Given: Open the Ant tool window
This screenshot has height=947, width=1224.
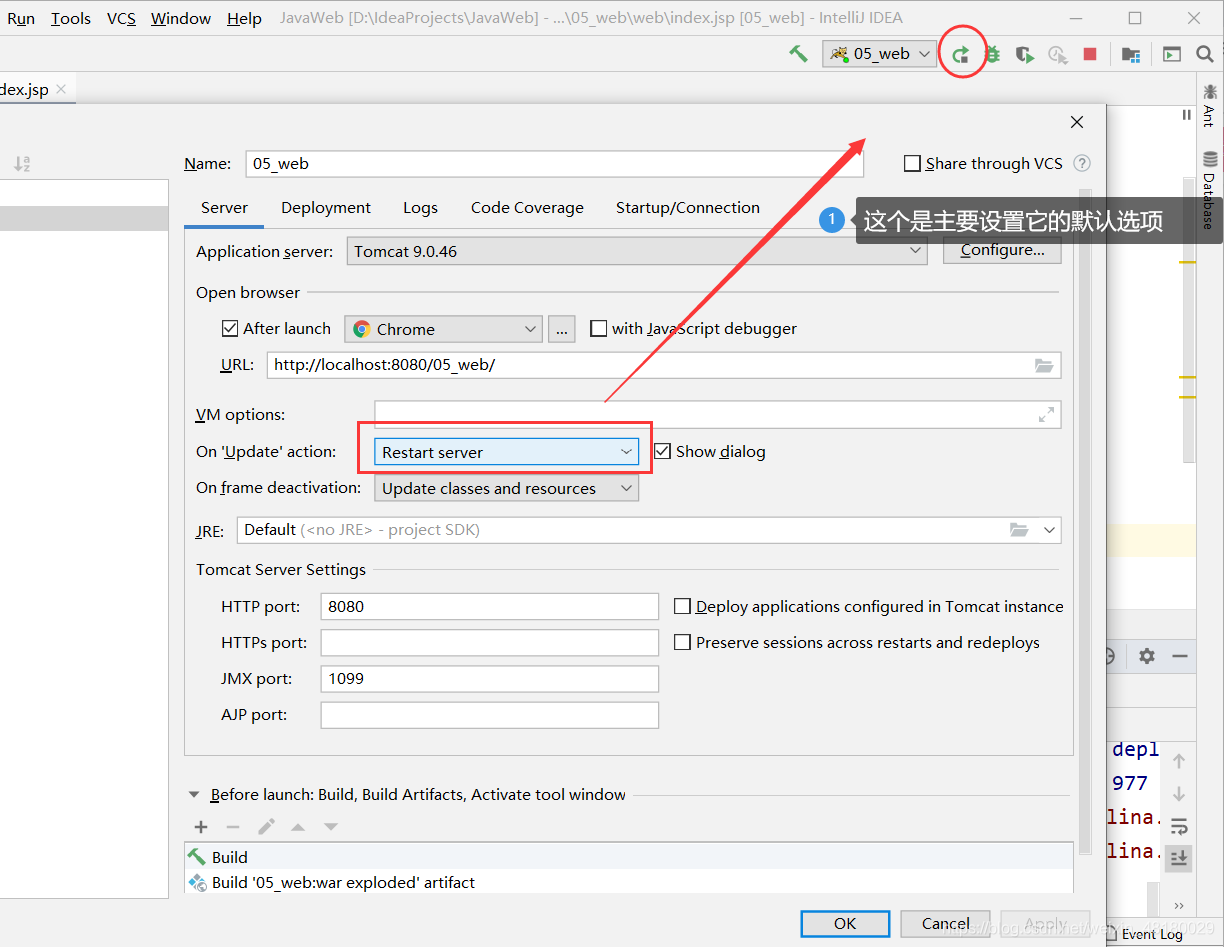Looking at the screenshot, I should point(1210,105).
